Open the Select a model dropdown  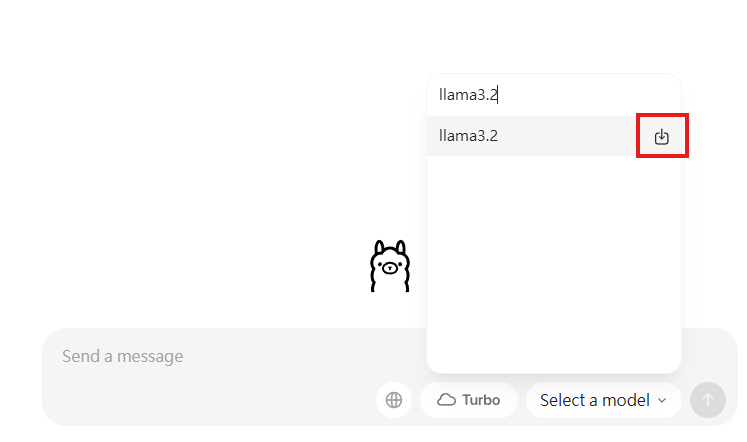tap(603, 400)
